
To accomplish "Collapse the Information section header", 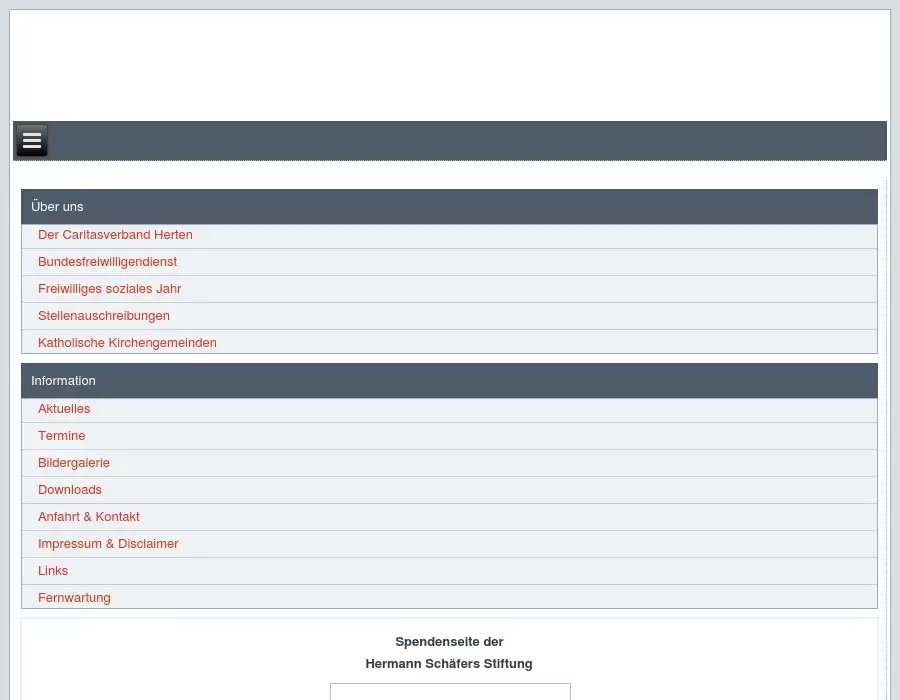I will [x=449, y=381].
